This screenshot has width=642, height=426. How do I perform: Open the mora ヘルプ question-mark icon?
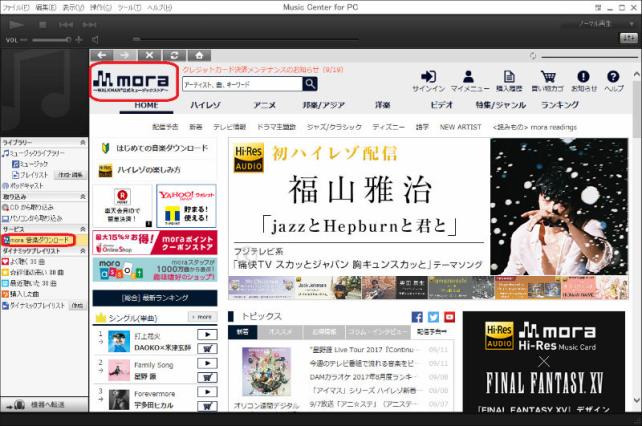613,81
